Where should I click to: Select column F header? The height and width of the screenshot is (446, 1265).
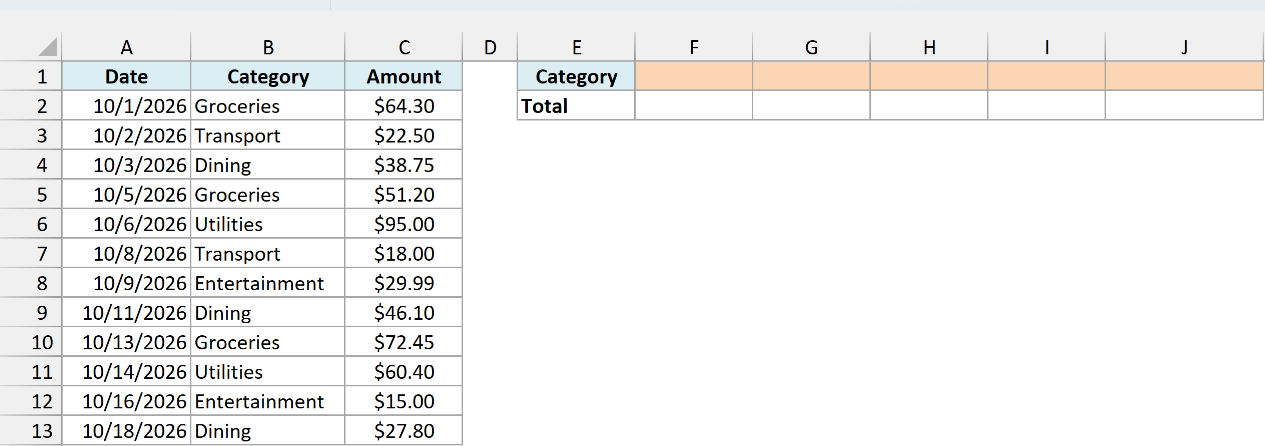point(694,47)
